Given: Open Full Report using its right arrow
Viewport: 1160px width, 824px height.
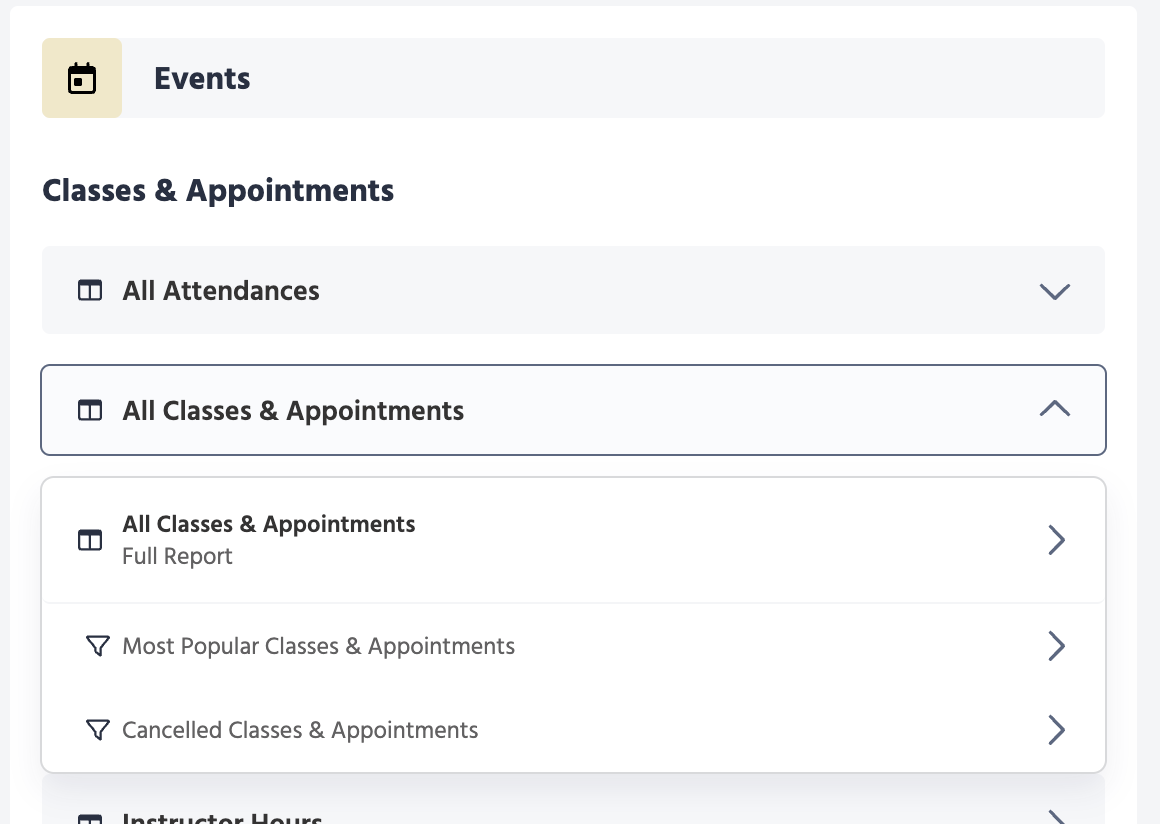Looking at the screenshot, I should (x=1056, y=540).
